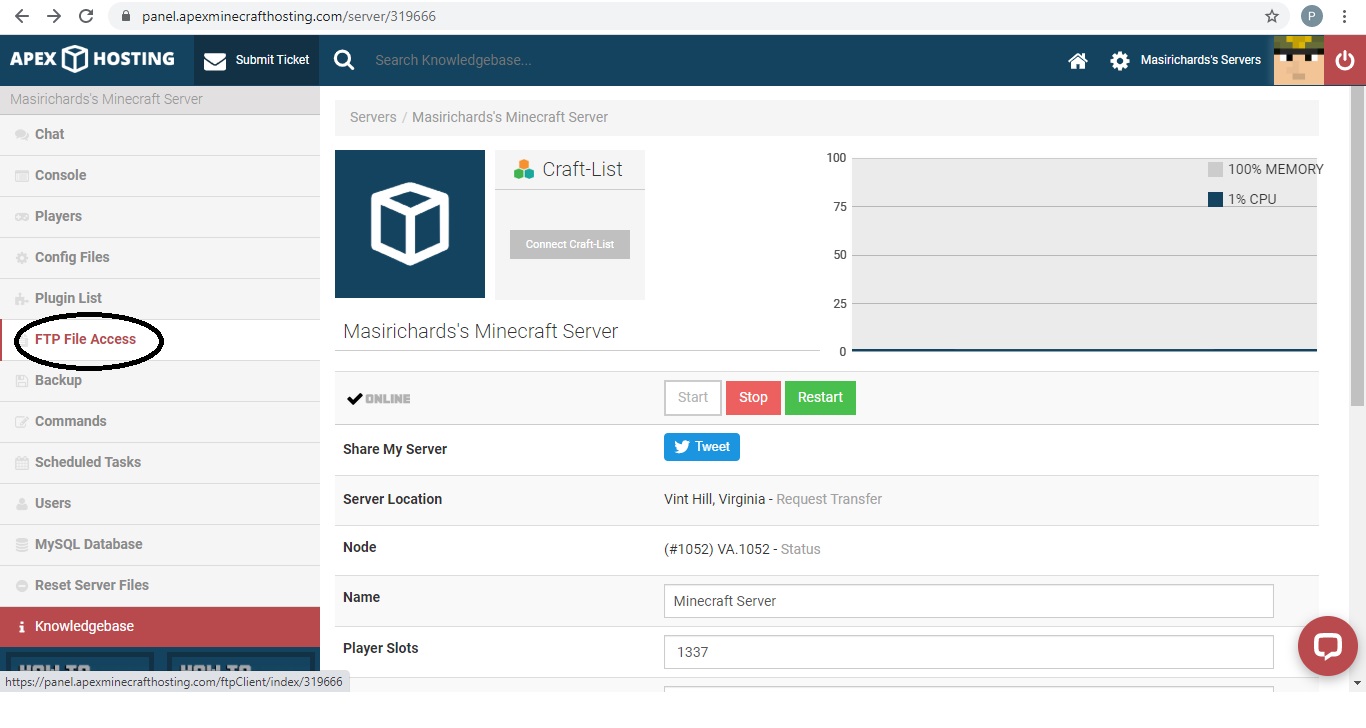Click the Name field containing Minecraft Server
This screenshot has width=1366, height=728.
(x=969, y=601)
